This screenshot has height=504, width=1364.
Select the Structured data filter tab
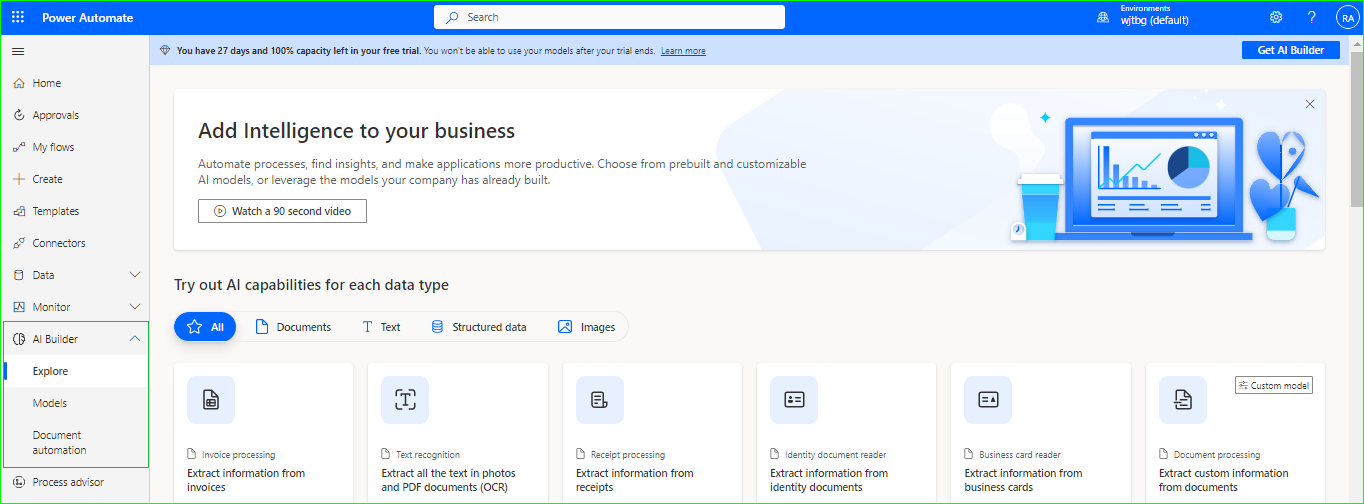478,327
